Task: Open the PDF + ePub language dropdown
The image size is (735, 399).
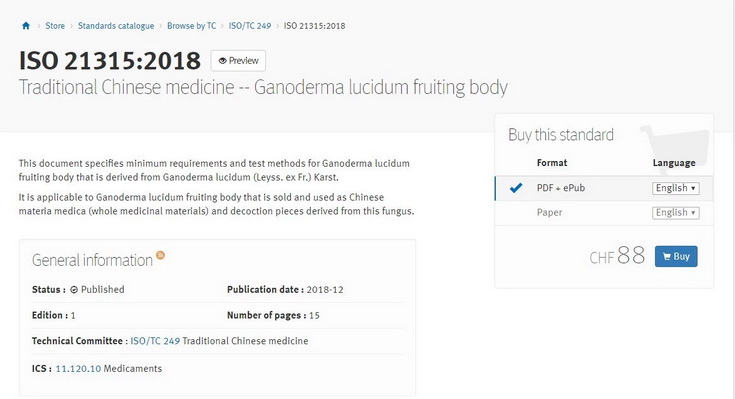Action: (675, 188)
